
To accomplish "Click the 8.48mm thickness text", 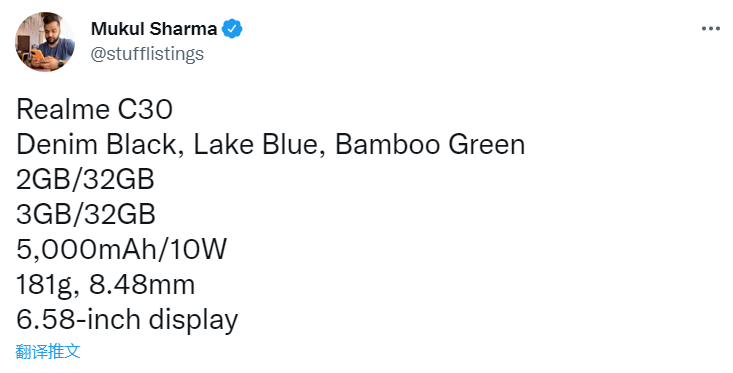I will coord(142,285).
